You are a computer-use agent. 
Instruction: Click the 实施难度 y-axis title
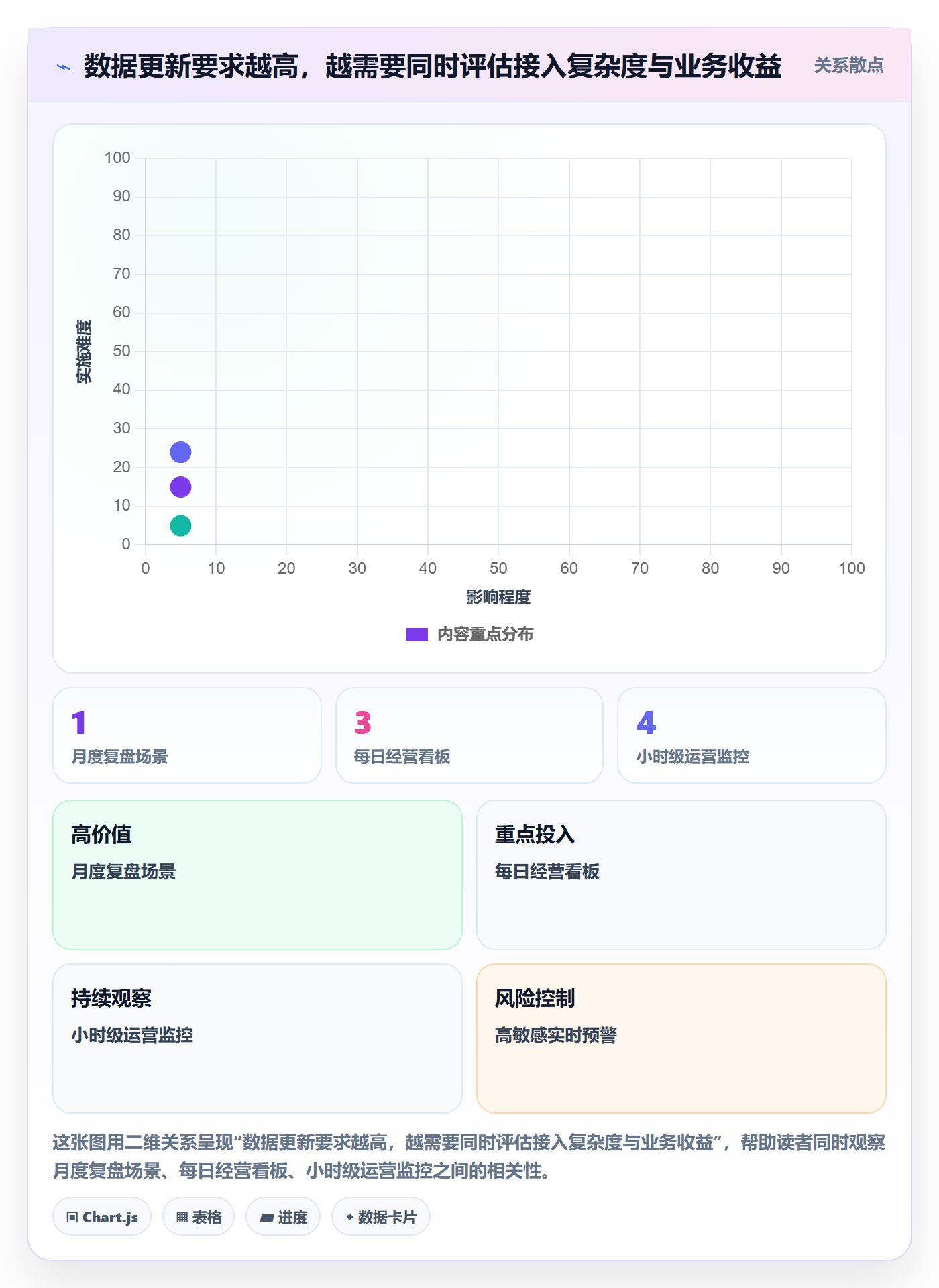coord(84,352)
